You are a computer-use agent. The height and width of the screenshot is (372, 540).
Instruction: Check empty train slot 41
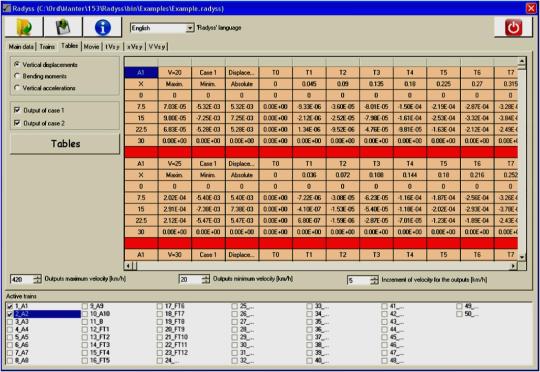pyautogui.click(x=384, y=306)
